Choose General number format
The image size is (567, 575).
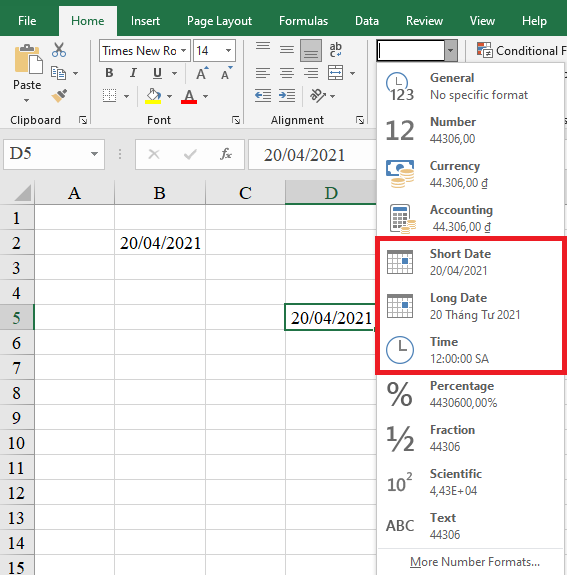tap(471, 86)
